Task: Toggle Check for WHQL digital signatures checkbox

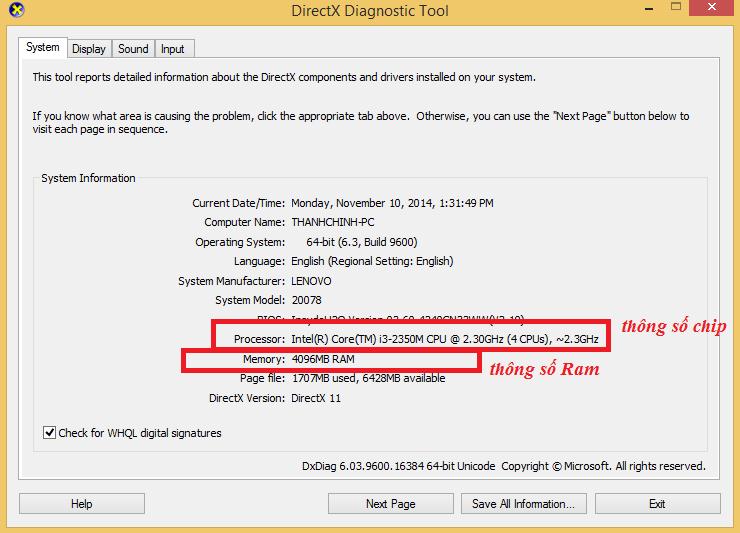Action: click(49, 432)
